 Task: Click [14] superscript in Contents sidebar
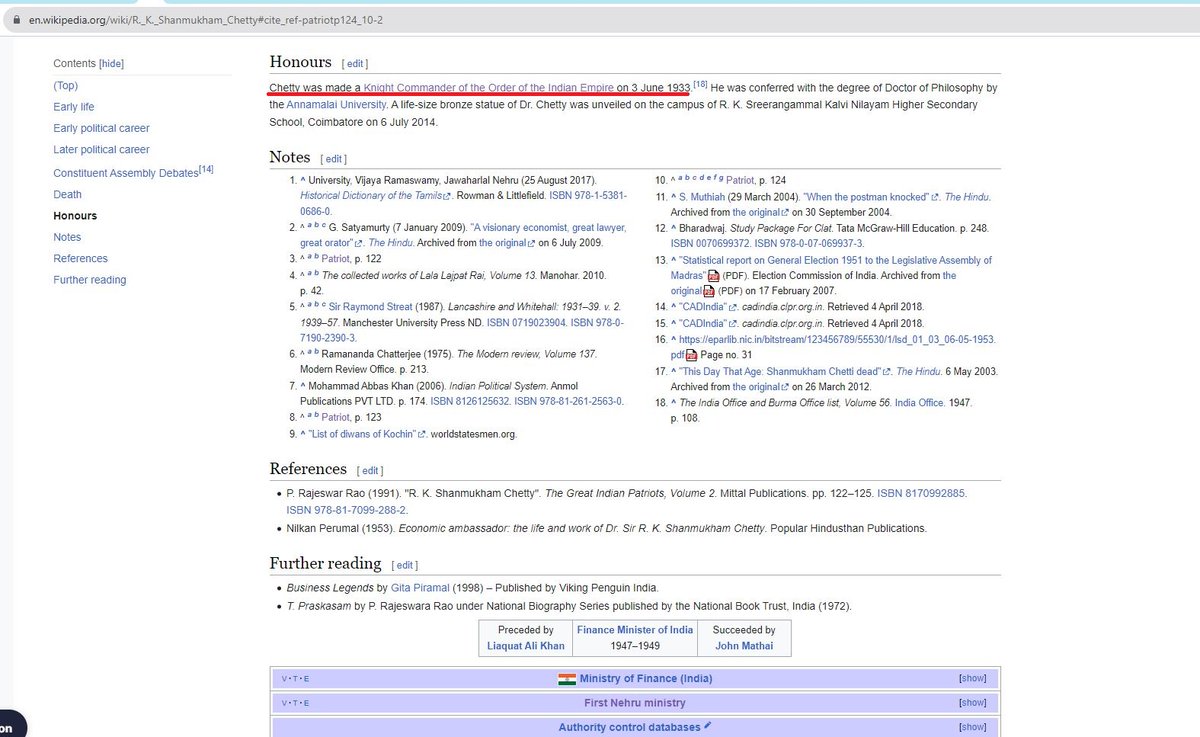pos(206,169)
